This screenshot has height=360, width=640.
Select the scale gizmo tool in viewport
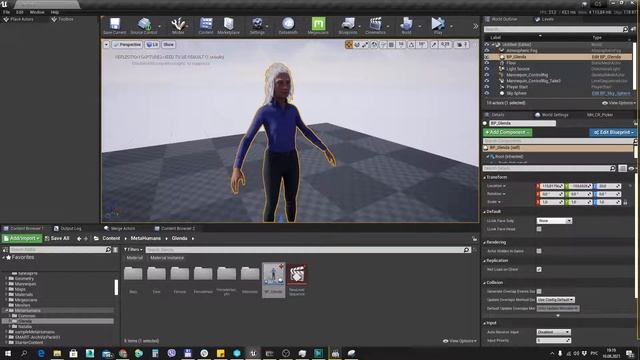pos(365,44)
